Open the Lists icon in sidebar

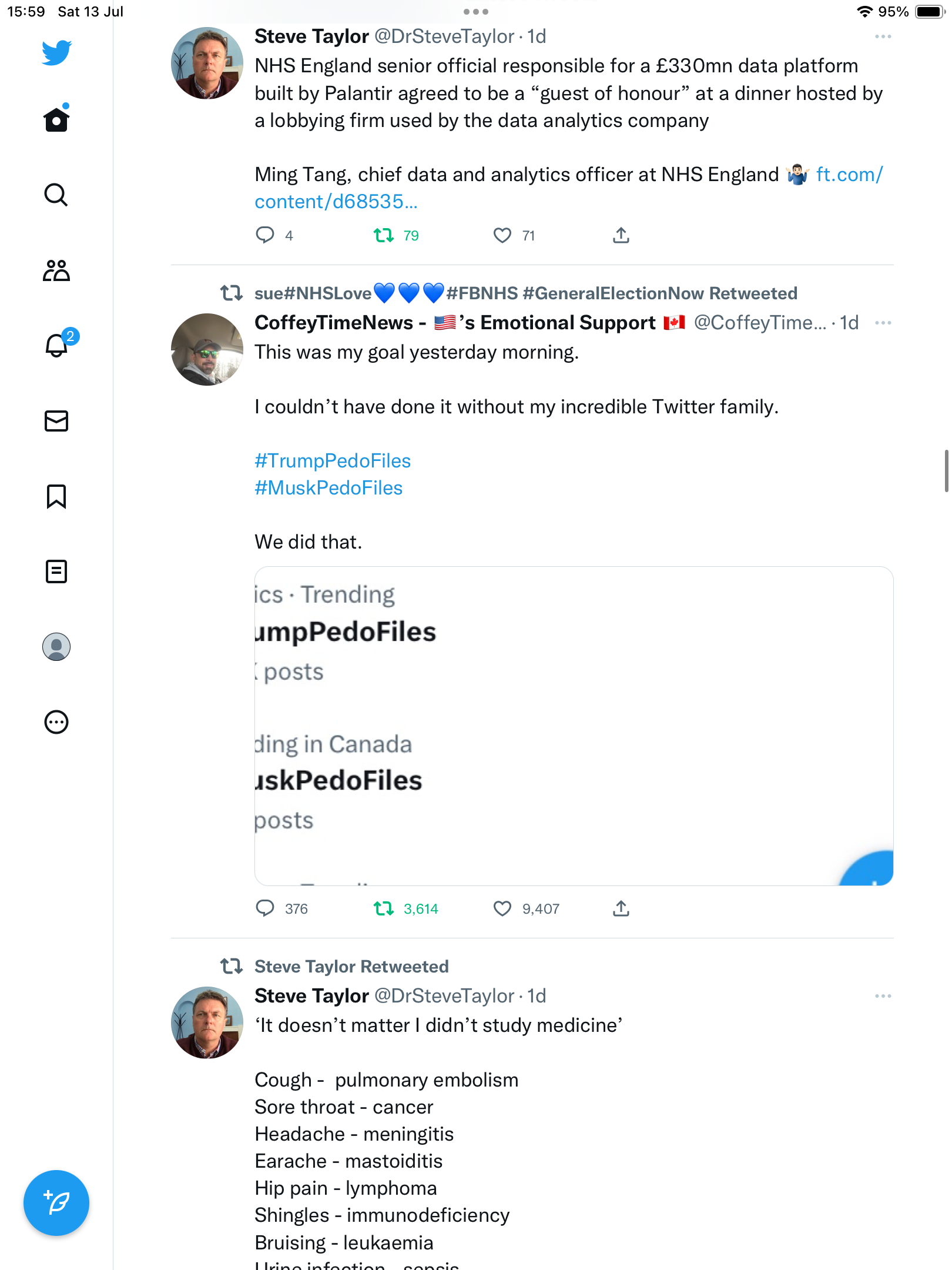[56, 571]
